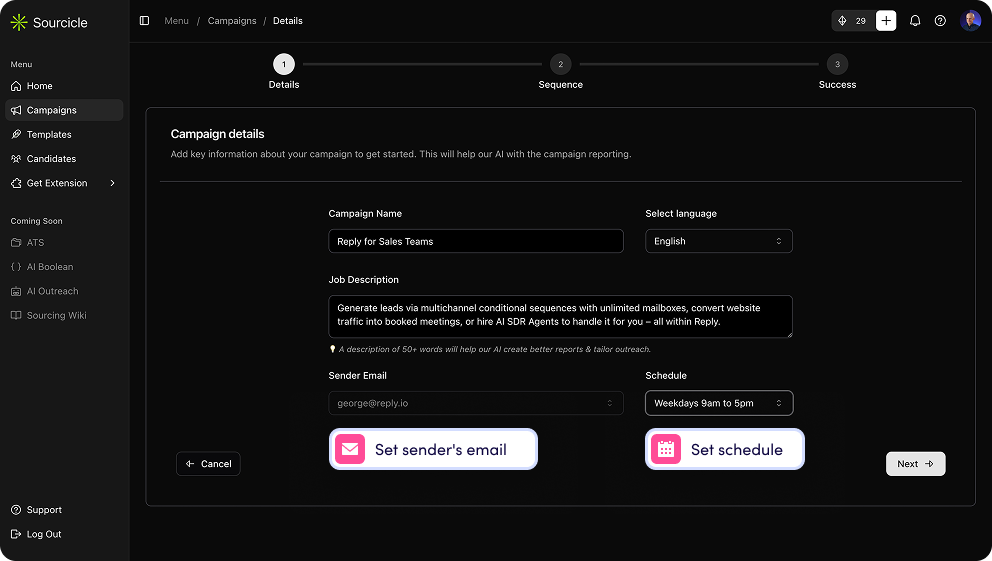The width and height of the screenshot is (992, 561).
Task: Click the Cancel button
Action: (208, 464)
